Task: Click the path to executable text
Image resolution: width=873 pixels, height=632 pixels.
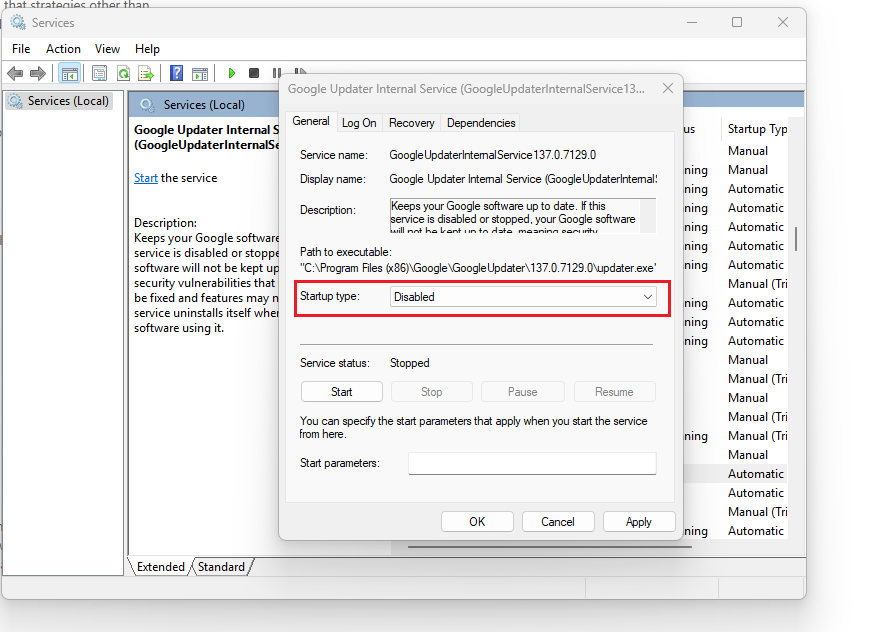Action: tap(478, 268)
